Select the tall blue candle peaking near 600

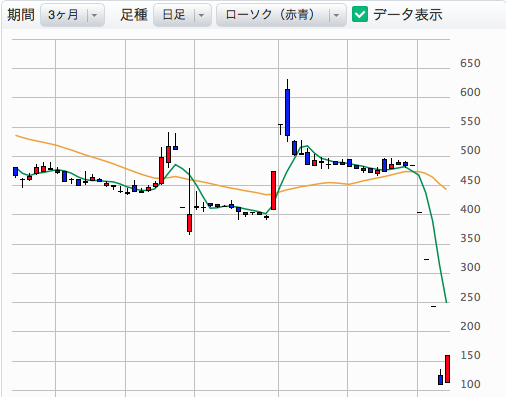coord(287,112)
